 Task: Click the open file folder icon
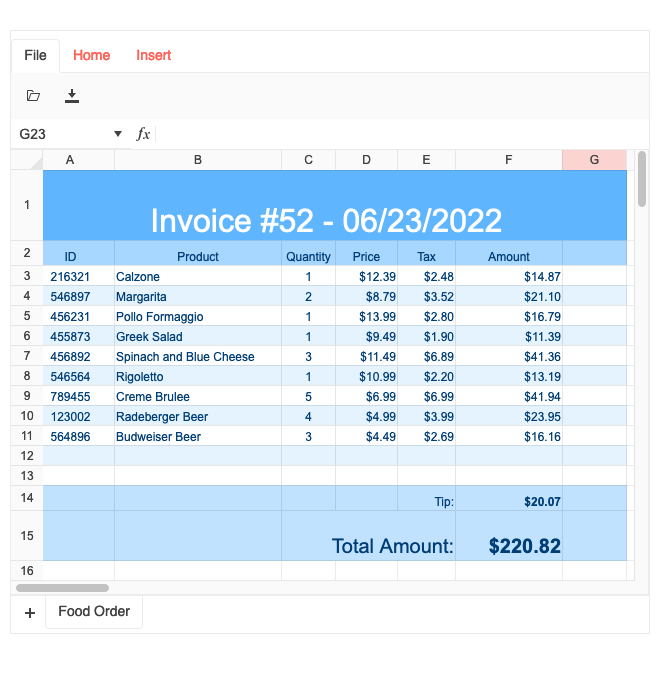[x=33, y=96]
